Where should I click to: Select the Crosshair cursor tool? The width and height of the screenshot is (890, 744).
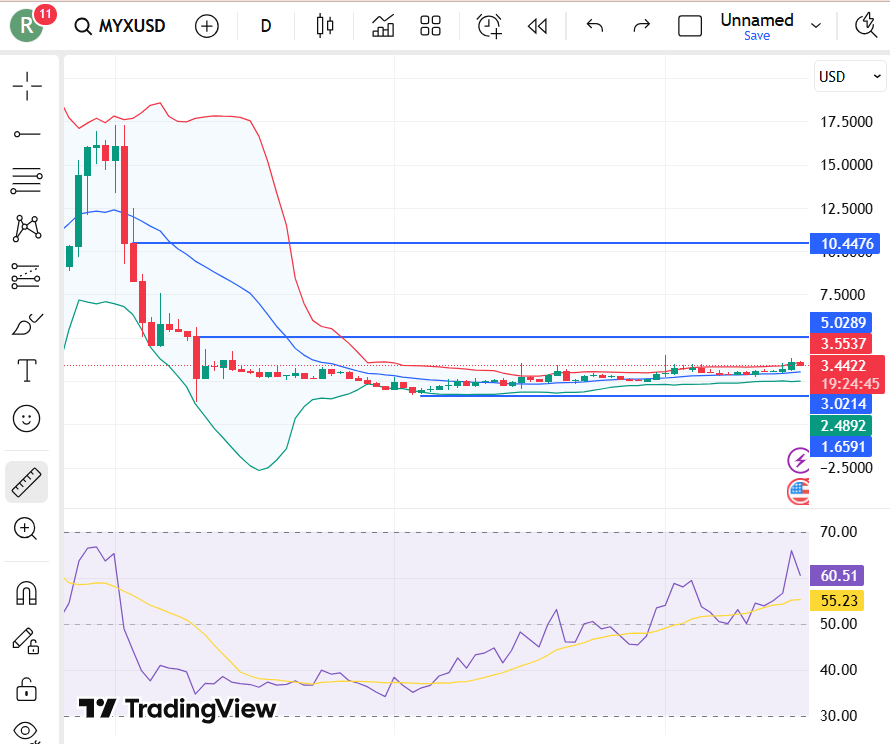[x=27, y=86]
